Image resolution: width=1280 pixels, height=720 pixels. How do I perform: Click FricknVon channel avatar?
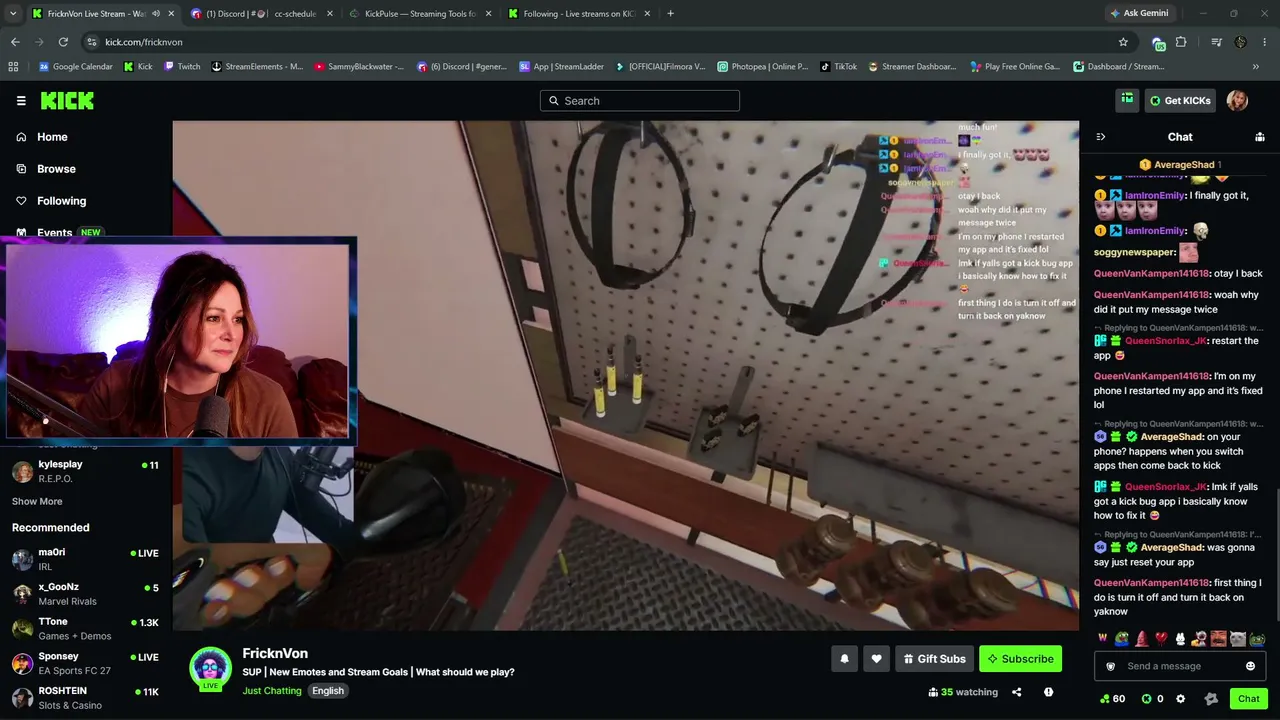point(211,669)
